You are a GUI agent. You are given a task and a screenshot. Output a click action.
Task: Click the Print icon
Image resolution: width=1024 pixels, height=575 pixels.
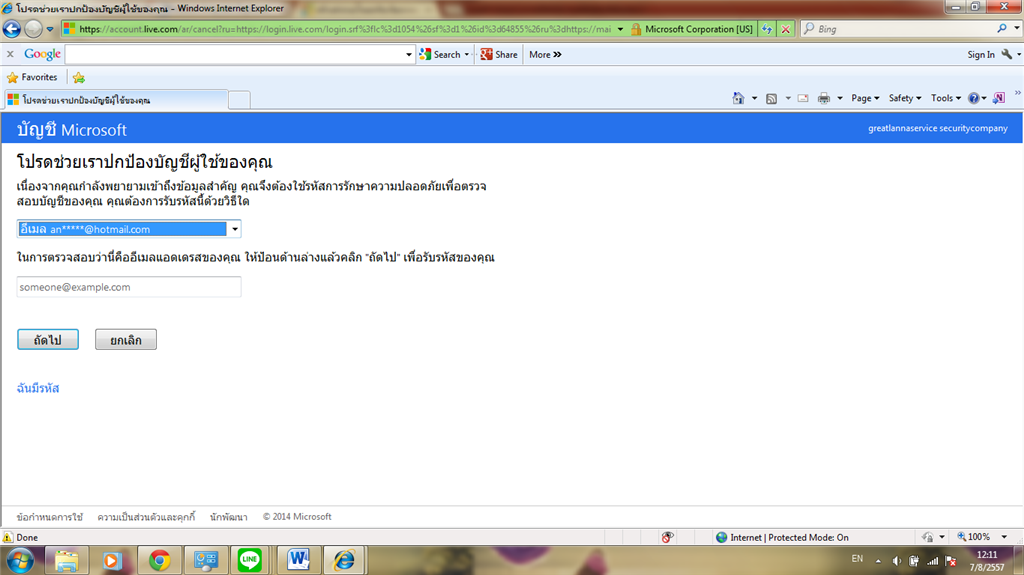click(824, 98)
